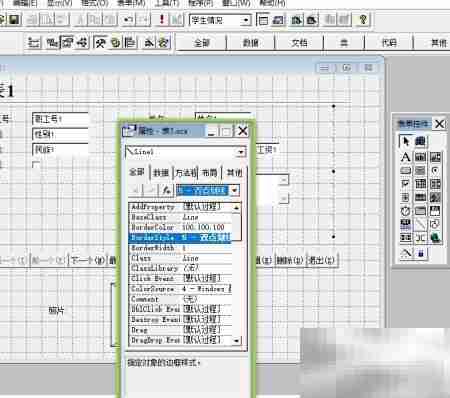Open 数据 tab in Properties window
Viewport: 450px width, 398px height.
(161, 173)
